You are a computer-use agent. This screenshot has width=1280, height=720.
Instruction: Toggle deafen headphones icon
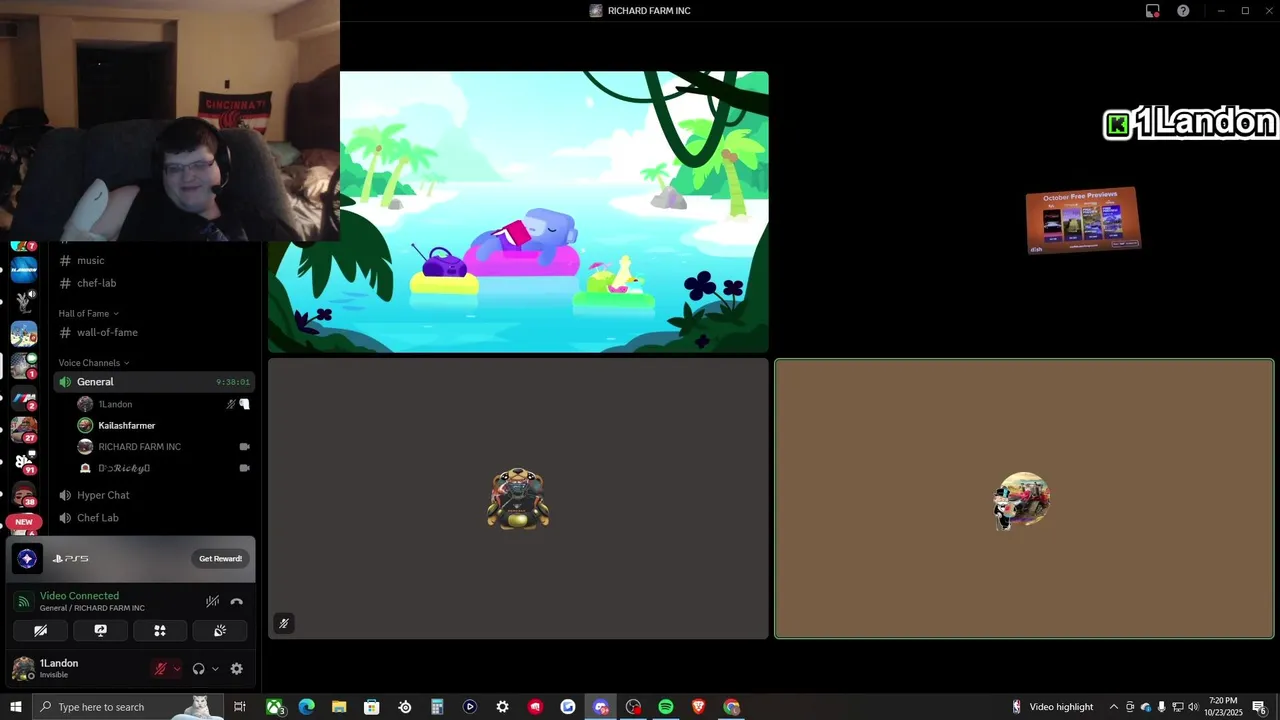198,669
